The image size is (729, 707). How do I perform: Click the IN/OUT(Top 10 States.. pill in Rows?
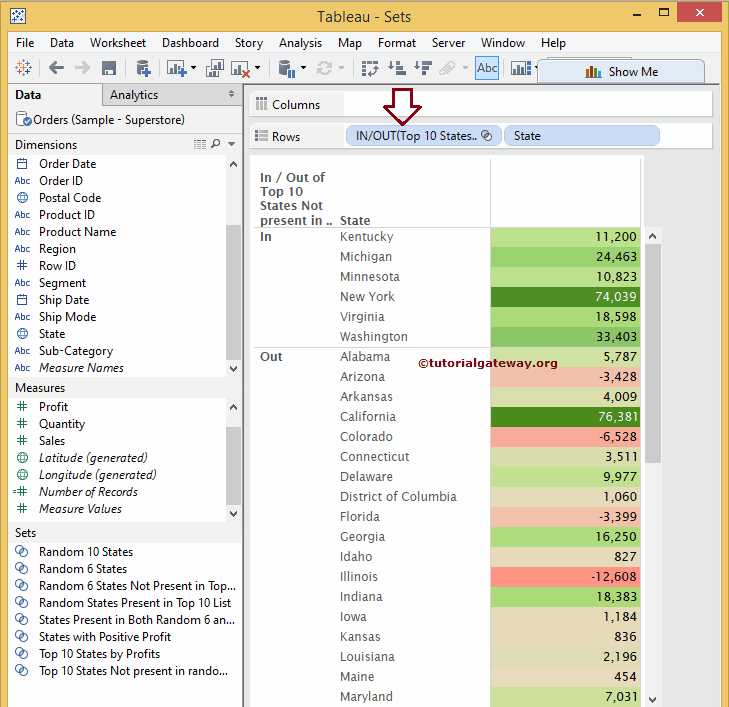(424, 136)
